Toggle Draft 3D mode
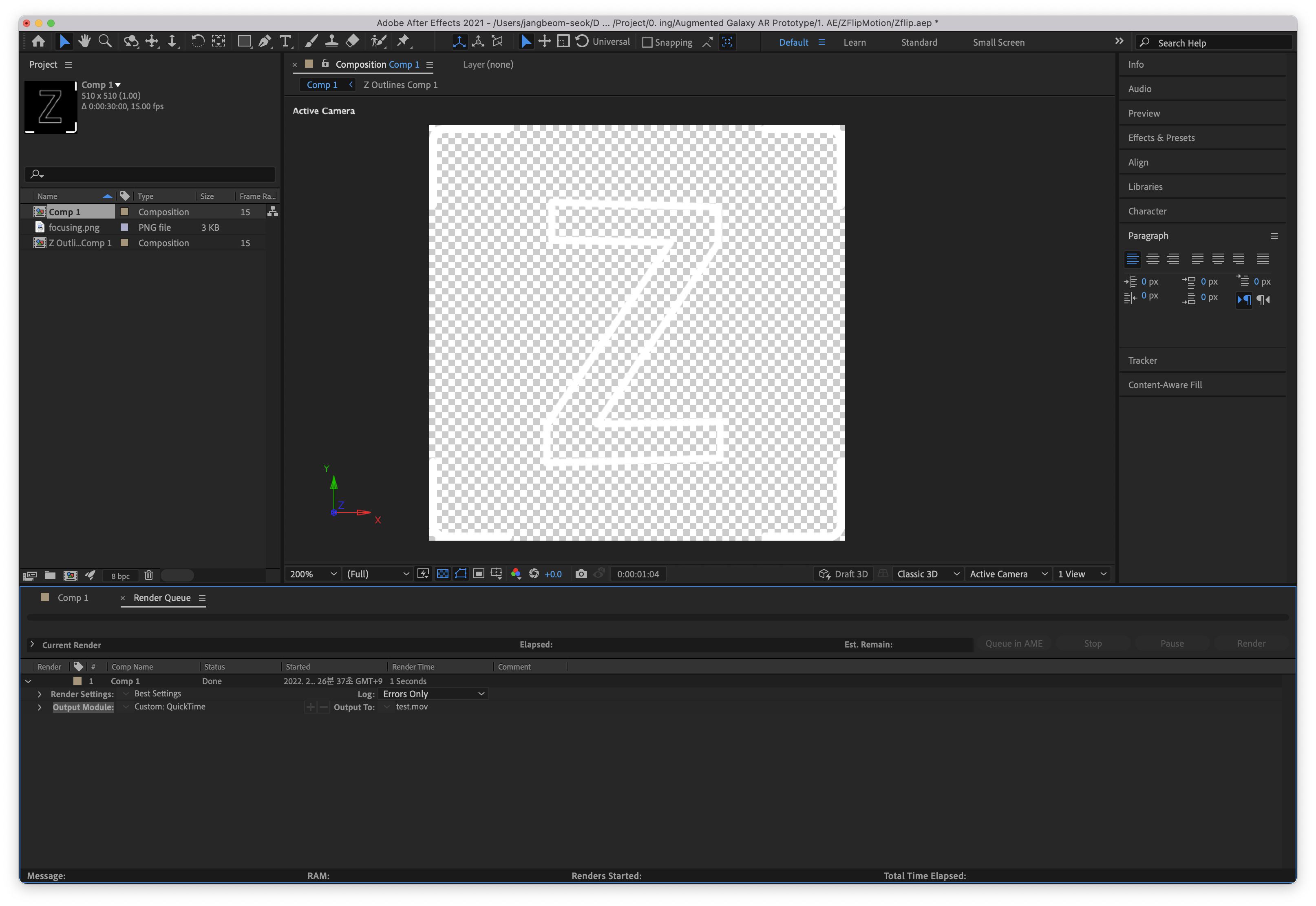 point(844,574)
